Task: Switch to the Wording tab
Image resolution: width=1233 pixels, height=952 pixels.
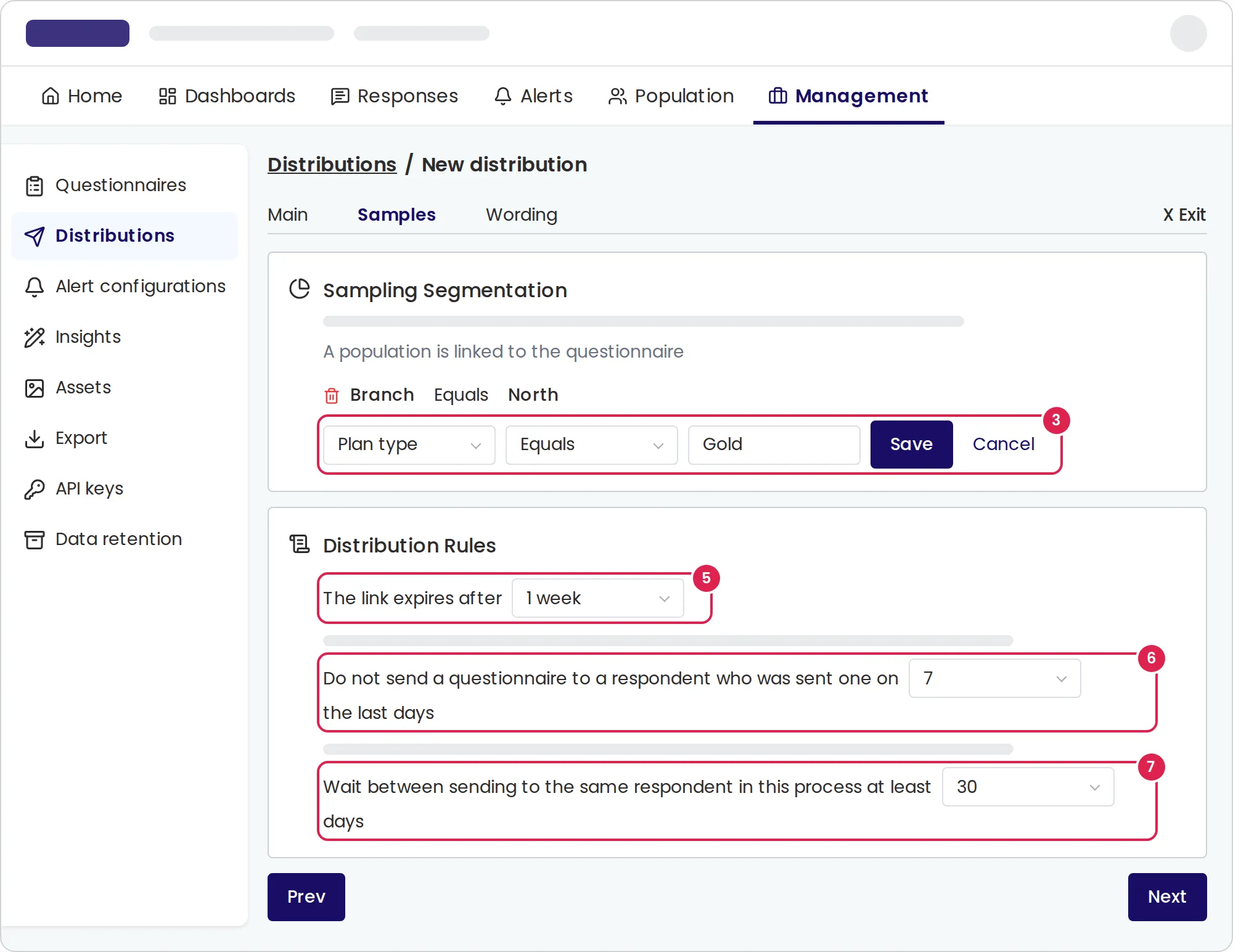Action: click(522, 215)
